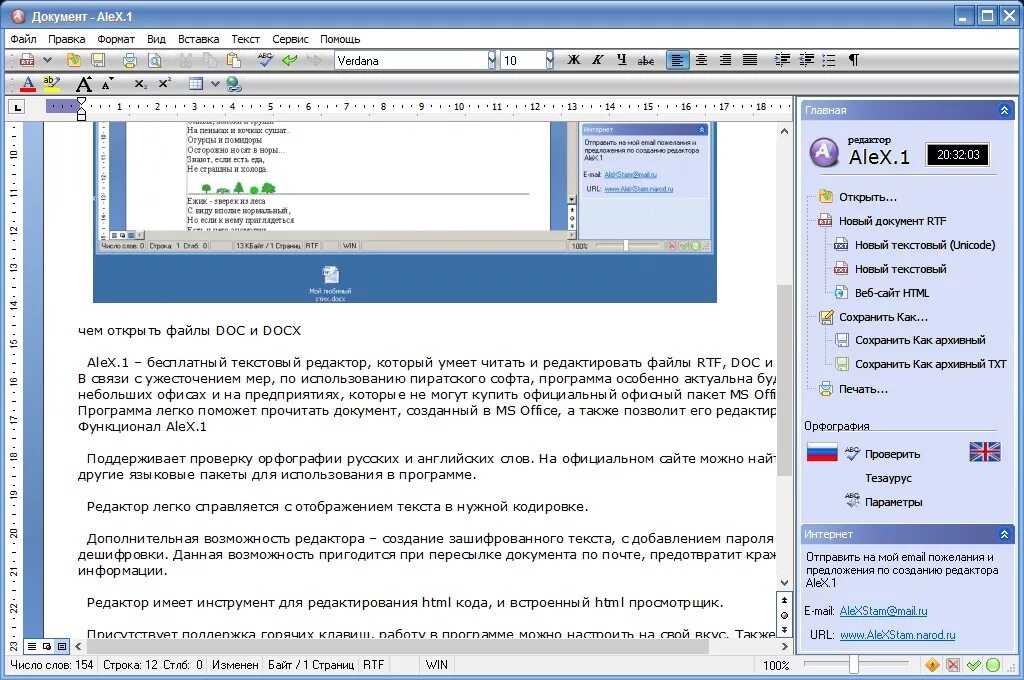The image size is (1024, 680).
Task: Click the green checkmark icon in status bar
Action: pyautogui.click(x=974, y=665)
